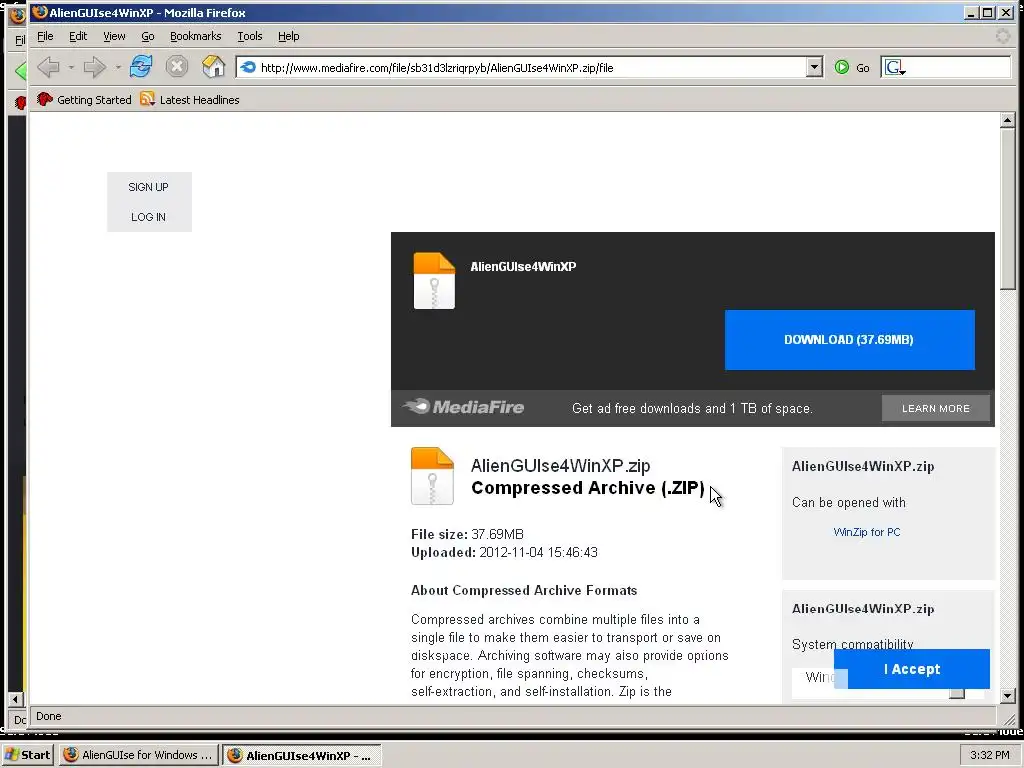This screenshot has width=1024, height=768.
Task: Click the vertical scrollbar down arrow
Action: pyautogui.click(x=1007, y=696)
